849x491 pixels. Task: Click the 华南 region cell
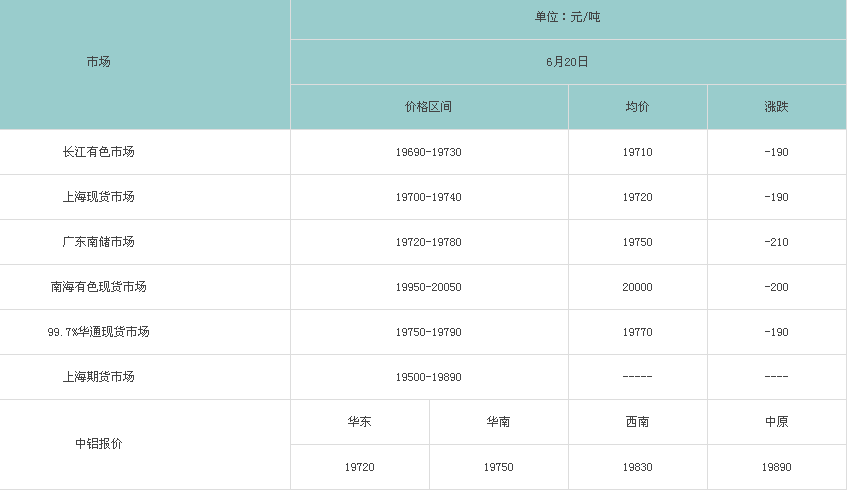coord(498,422)
